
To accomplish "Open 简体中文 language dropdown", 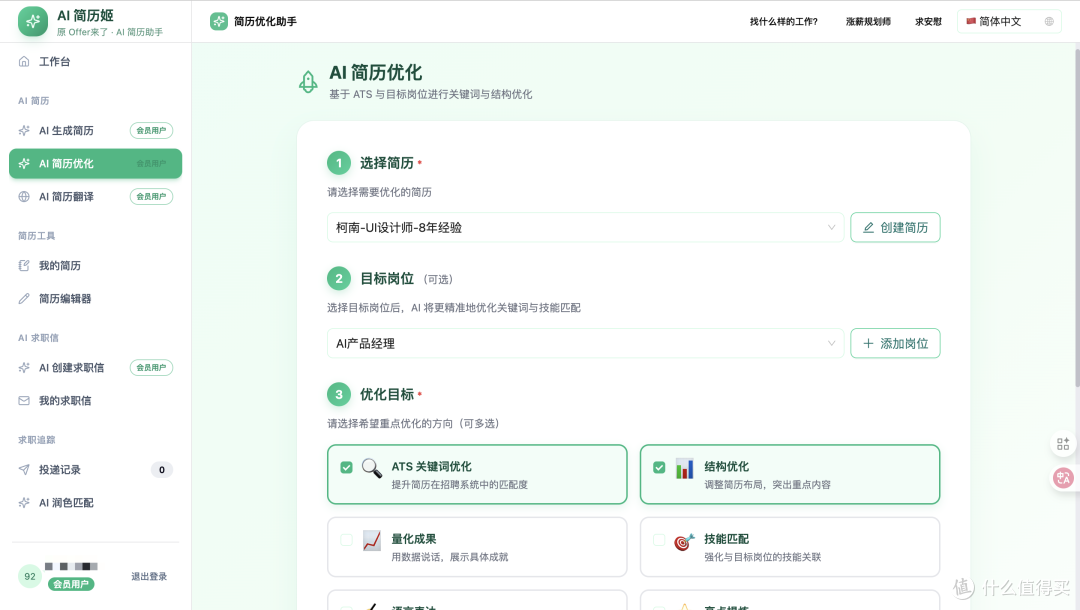I will pos(1009,21).
